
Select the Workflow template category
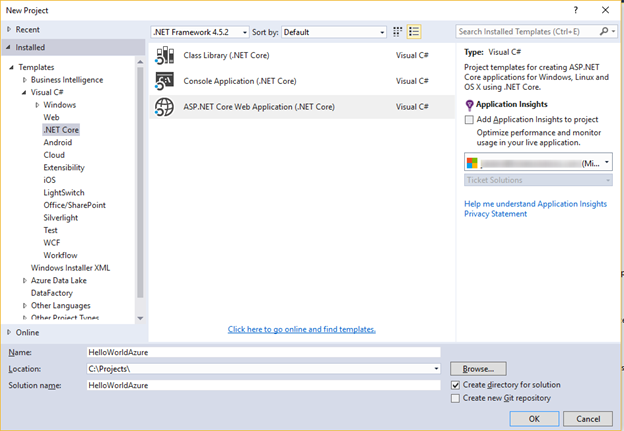tap(60, 255)
